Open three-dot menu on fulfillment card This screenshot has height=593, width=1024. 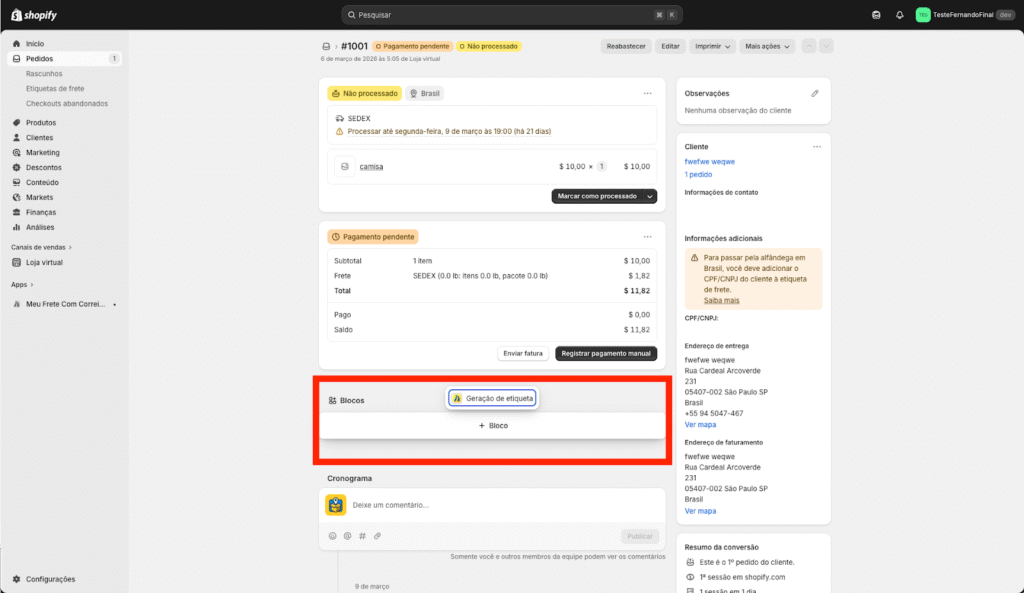pos(647,93)
